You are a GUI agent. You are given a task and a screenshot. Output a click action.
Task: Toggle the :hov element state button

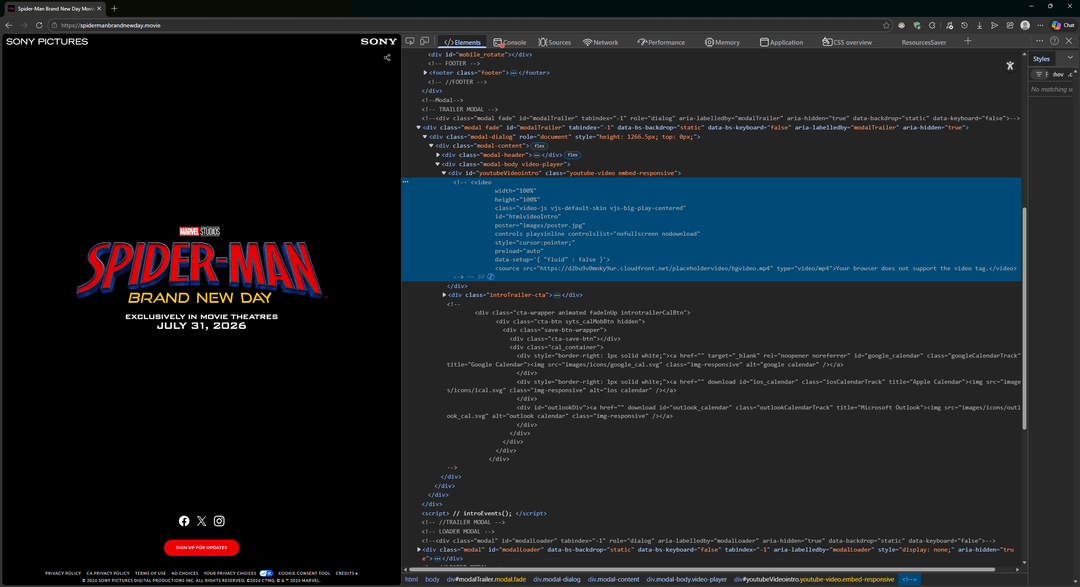click(1057, 74)
